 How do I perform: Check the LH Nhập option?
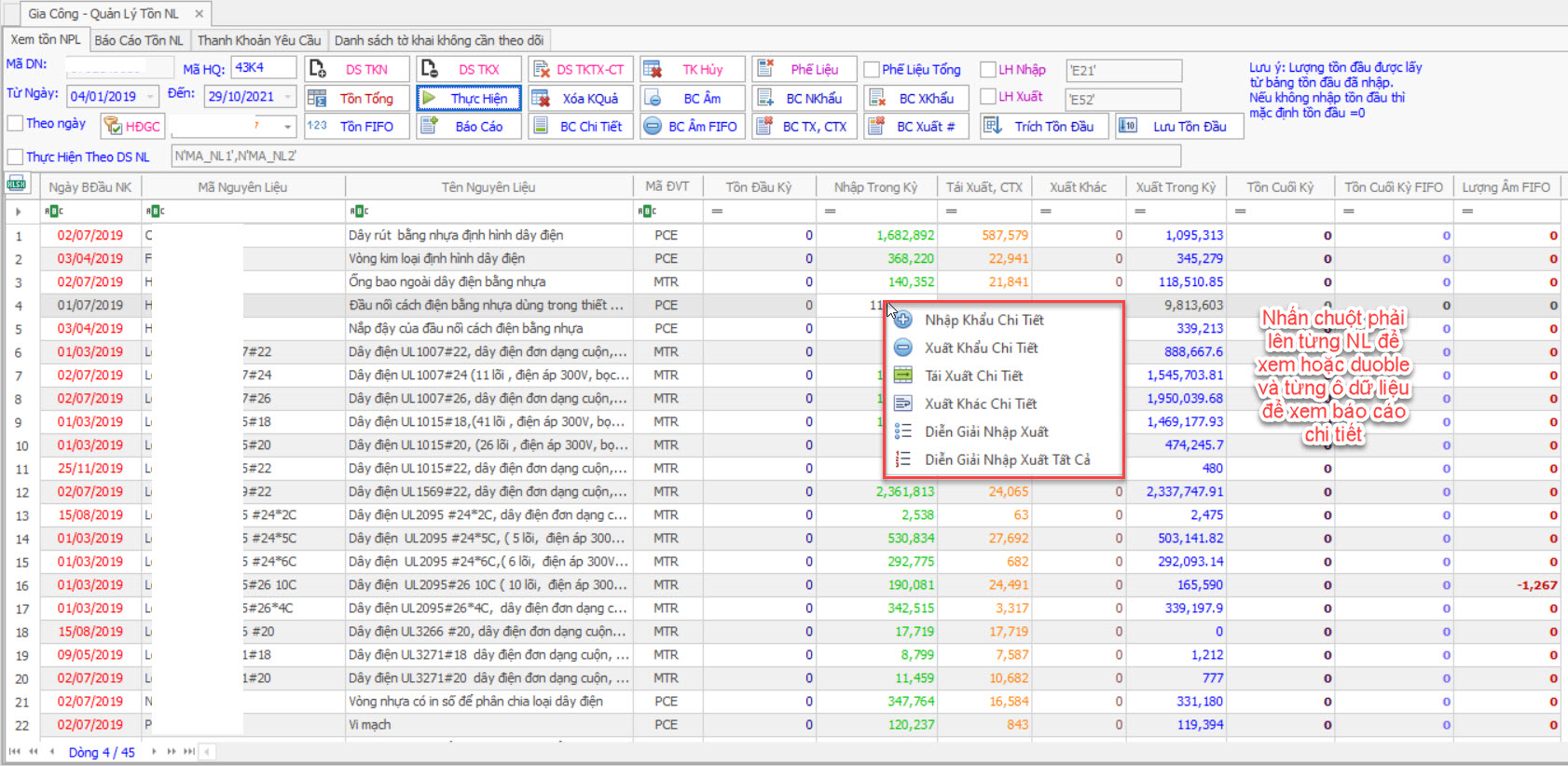click(x=988, y=69)
